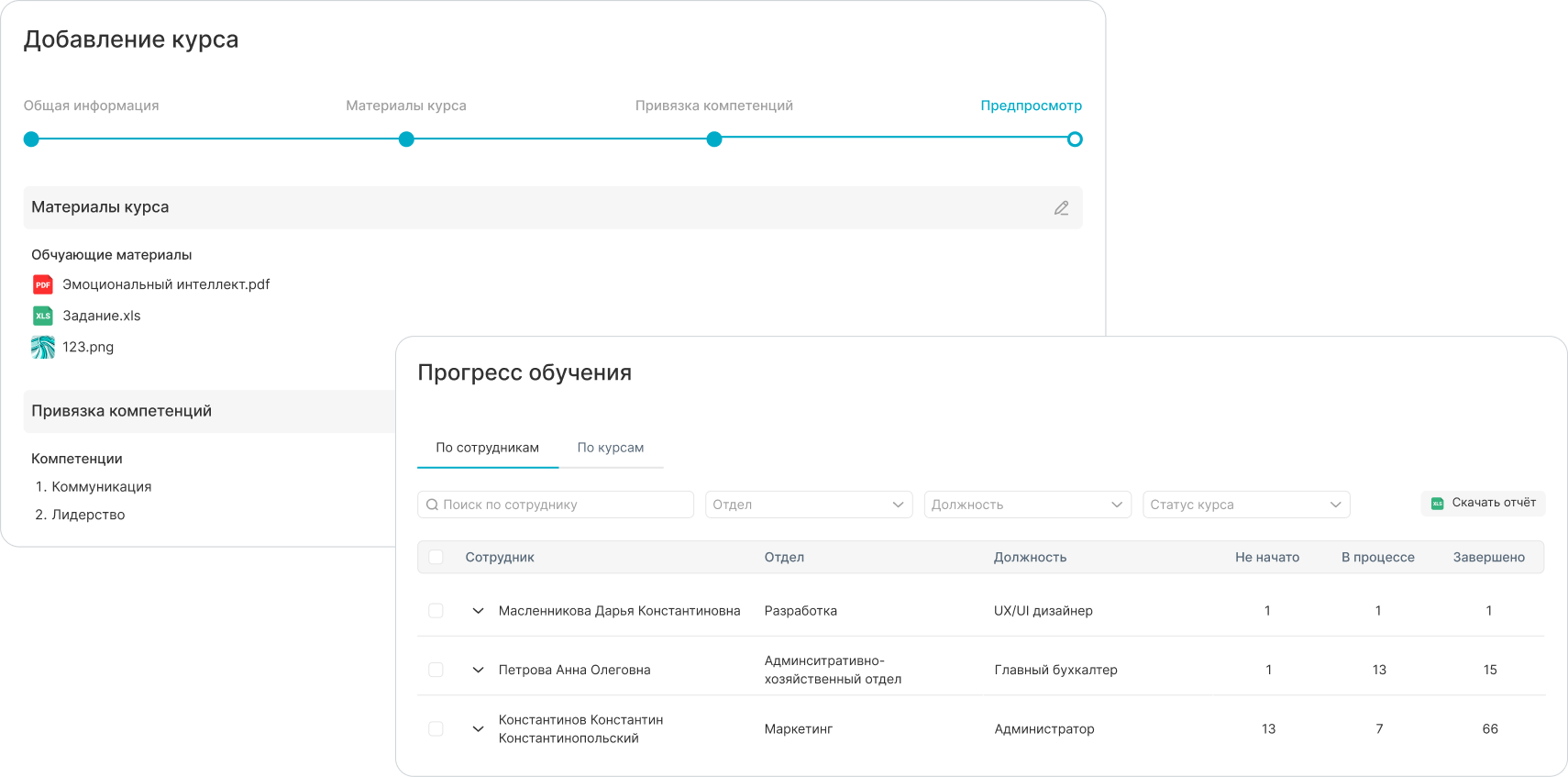The image size is (1568, 777).
Task: Click the В процессе column header
Action: click(x=1378, y=557)
